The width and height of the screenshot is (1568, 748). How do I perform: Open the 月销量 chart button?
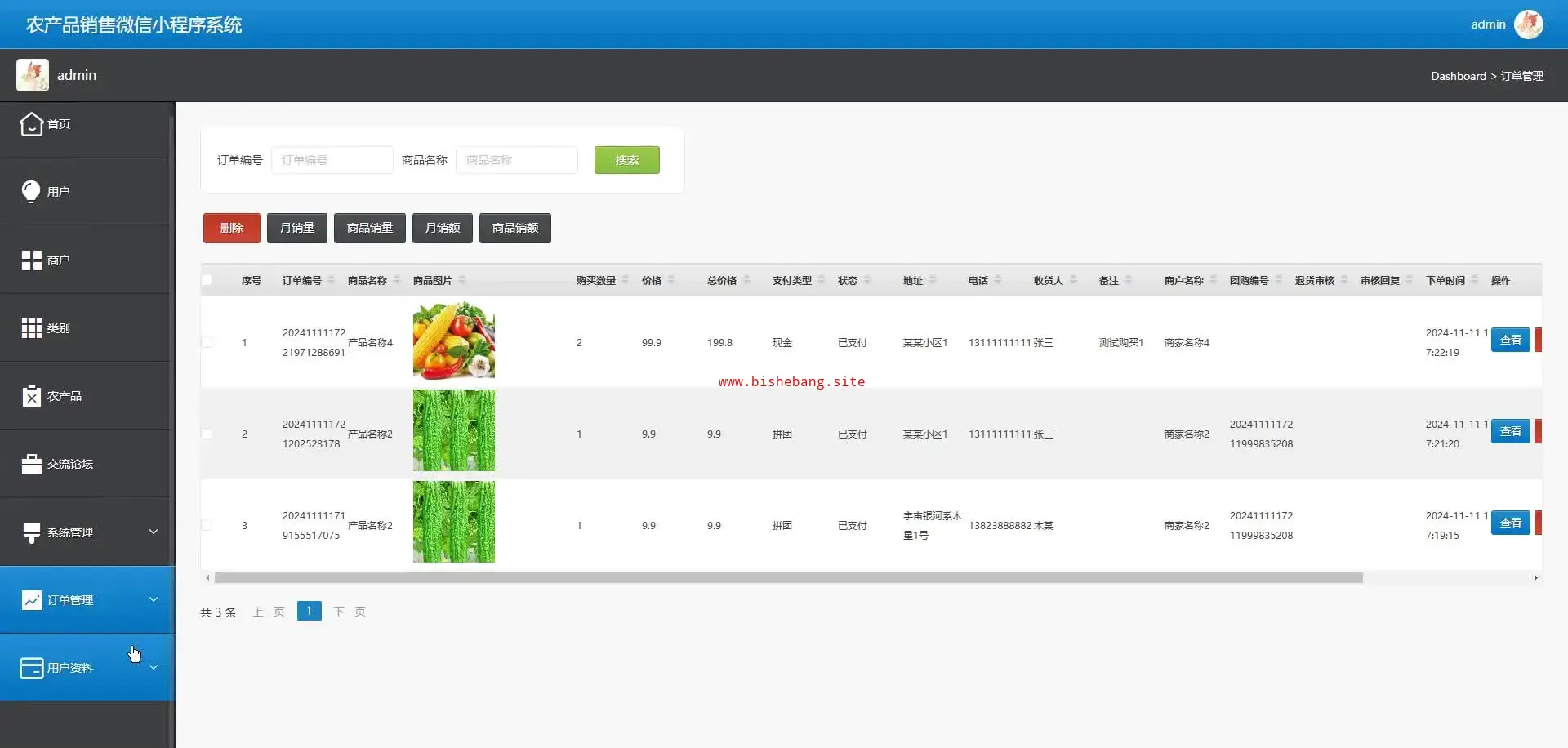point(297,228)
